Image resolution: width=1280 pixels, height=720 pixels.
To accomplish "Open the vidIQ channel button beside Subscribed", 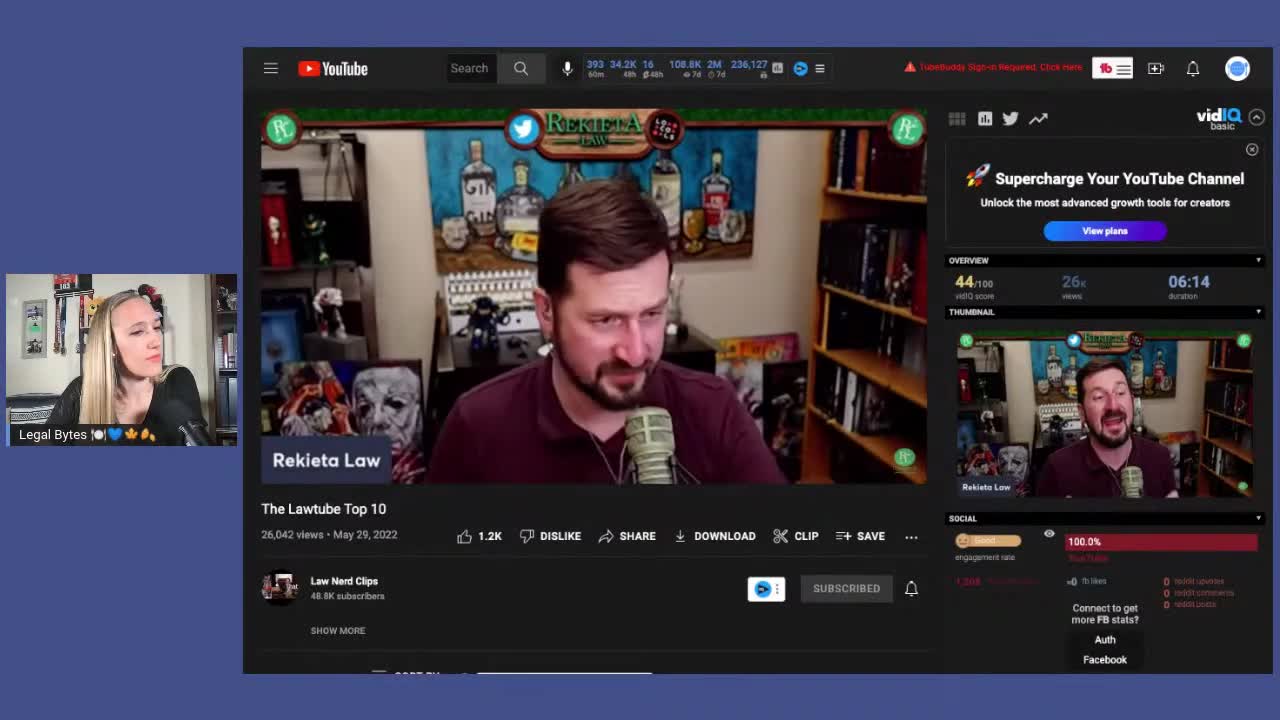I will [x=766, y=589].
